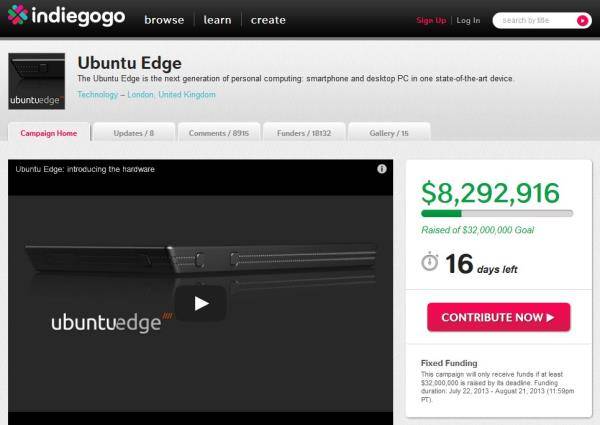
Task: Open the learn menu
Action: coord(217,20)
